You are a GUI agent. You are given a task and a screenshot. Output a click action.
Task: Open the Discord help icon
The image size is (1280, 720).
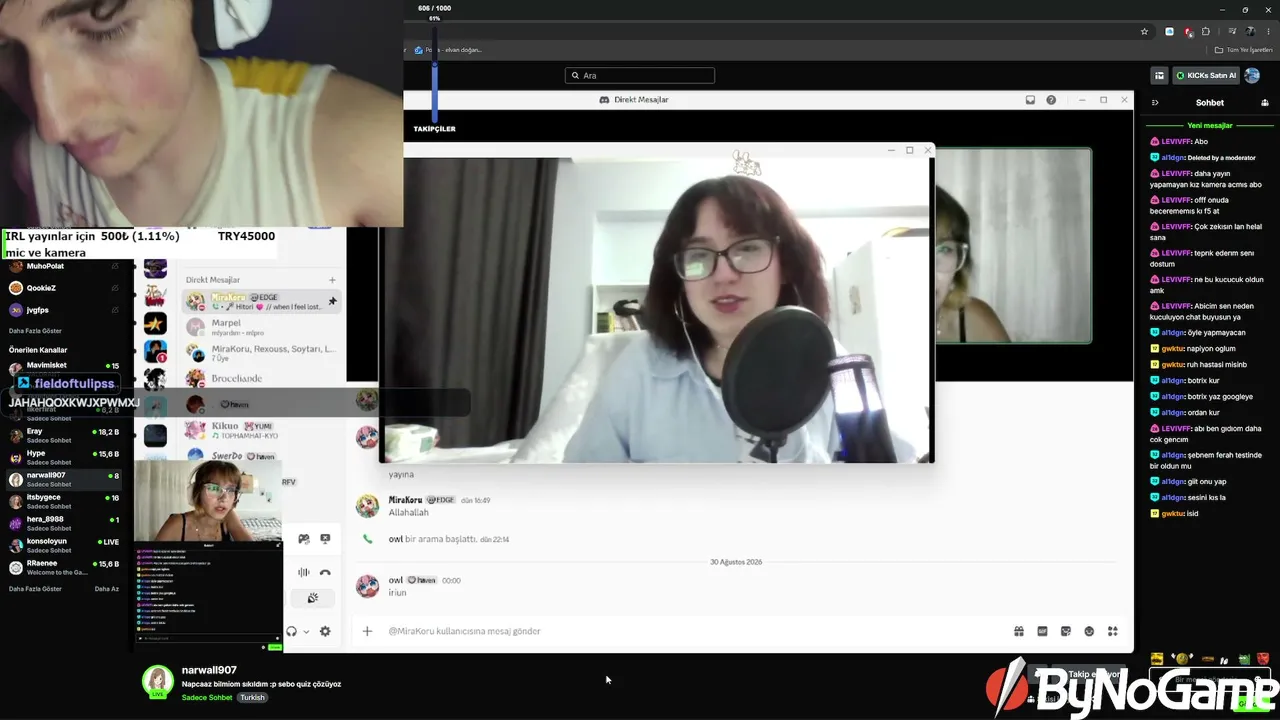click(1051, 100)
